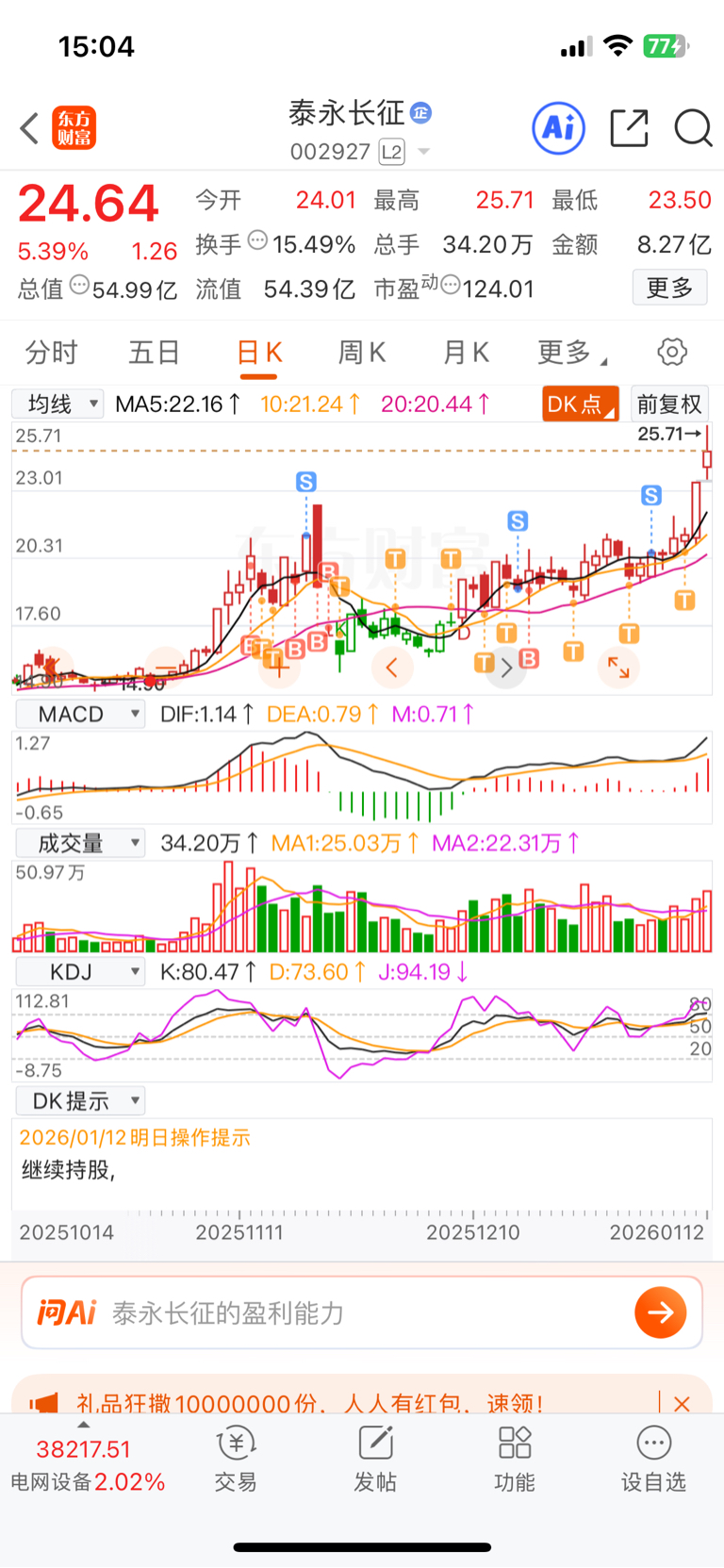Open the KDJ indicator dropdown
The width and height of the screenshot is (724, 1568).
[80, 971]
